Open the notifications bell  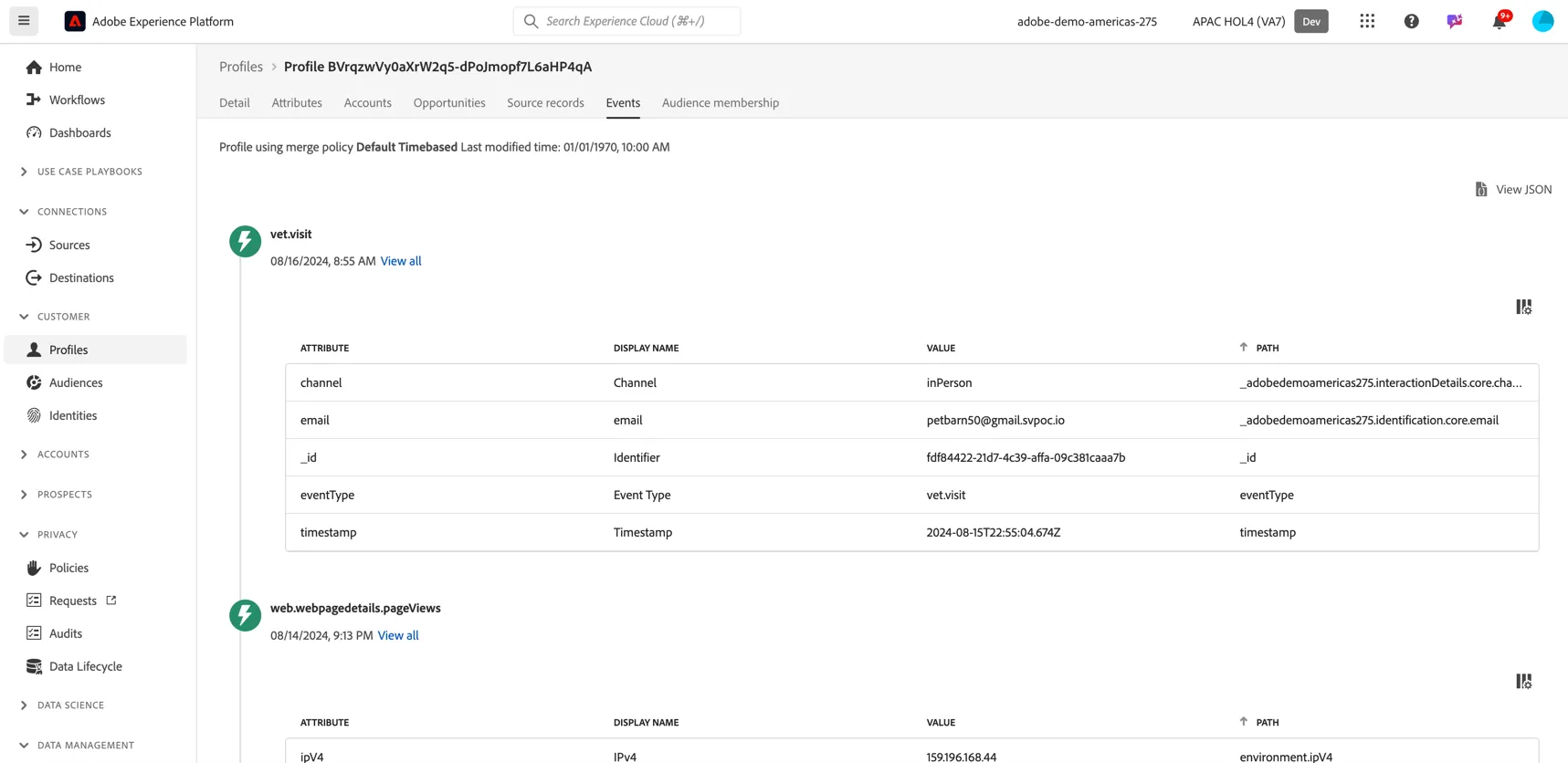(x=1500, y=21)
